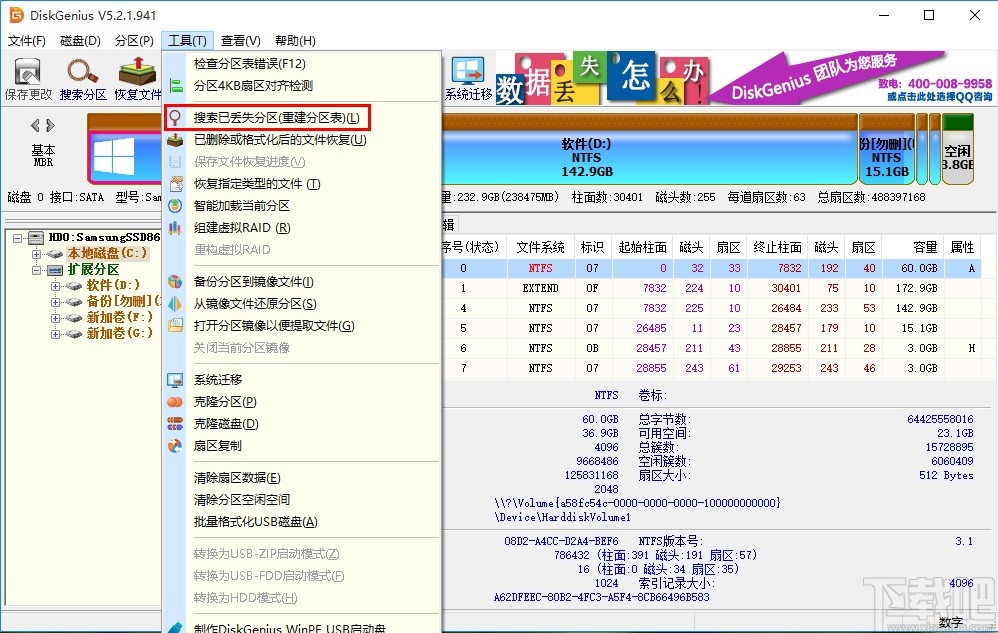Click previous disk left arrow
998x633 pixels.
tap(35, 125)
